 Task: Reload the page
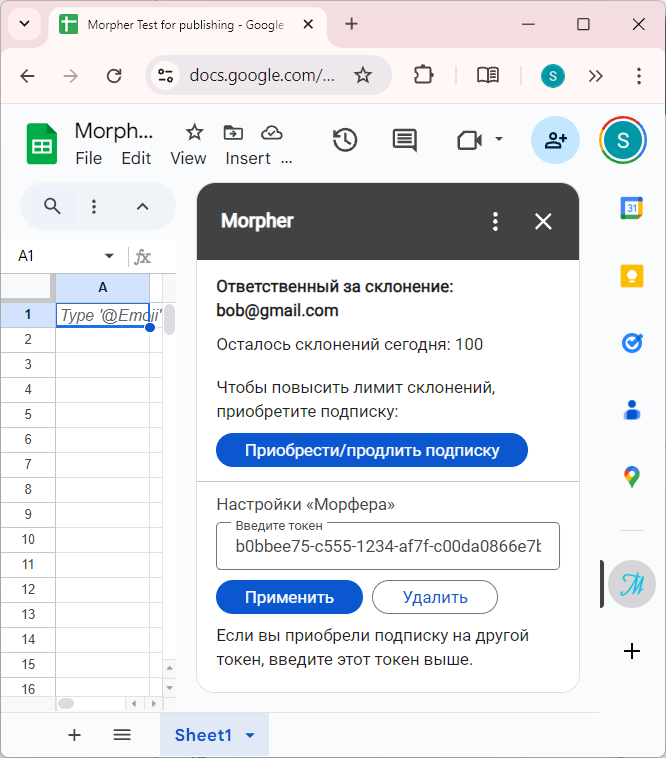(114, 76)
